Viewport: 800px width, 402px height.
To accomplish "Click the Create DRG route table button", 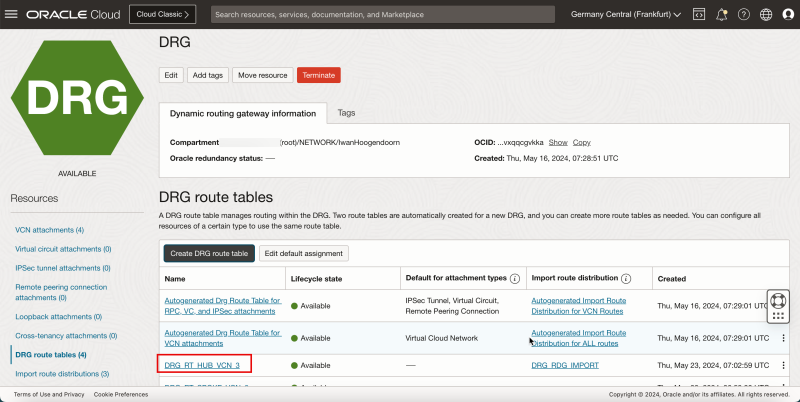I will pyautogui.click(x=207, y=254).
